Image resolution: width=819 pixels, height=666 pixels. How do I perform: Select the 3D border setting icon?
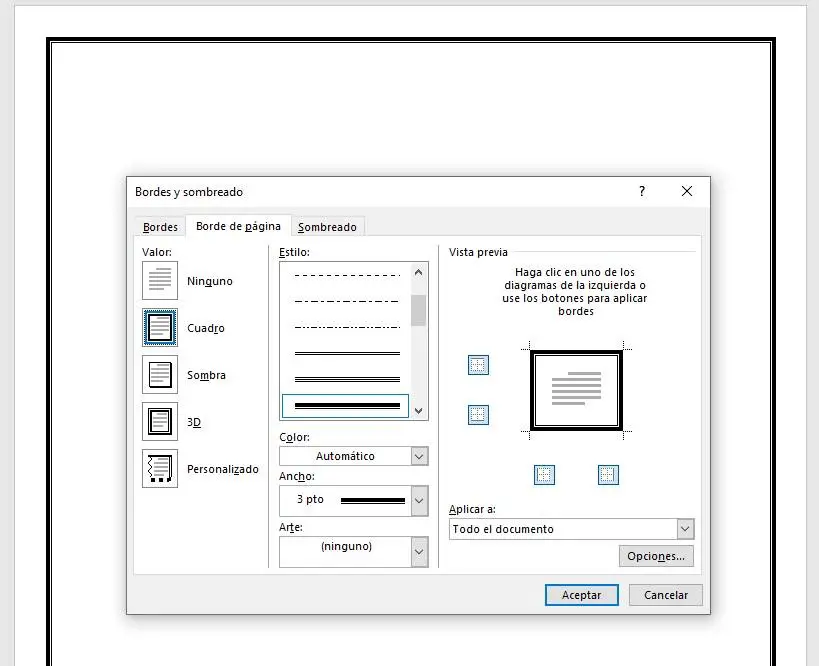[160, 422]
